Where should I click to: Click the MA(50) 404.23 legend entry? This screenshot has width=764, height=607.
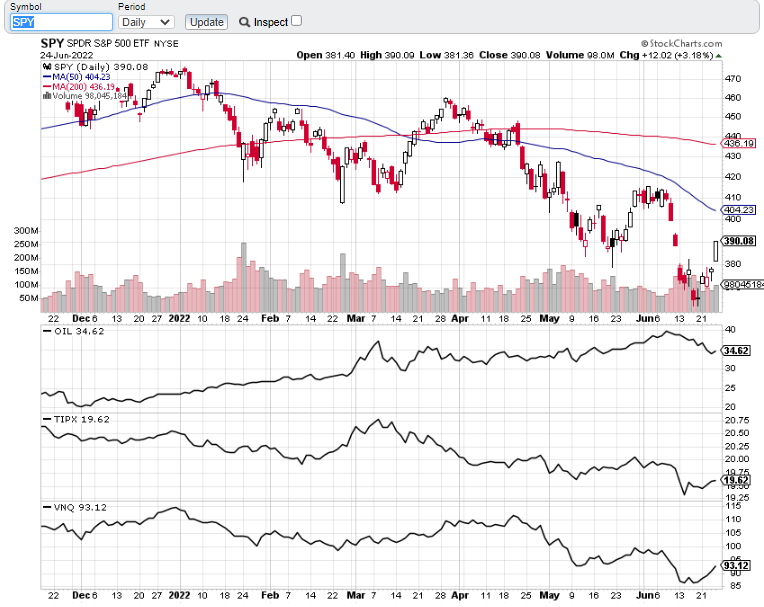[x=77, y=77]
